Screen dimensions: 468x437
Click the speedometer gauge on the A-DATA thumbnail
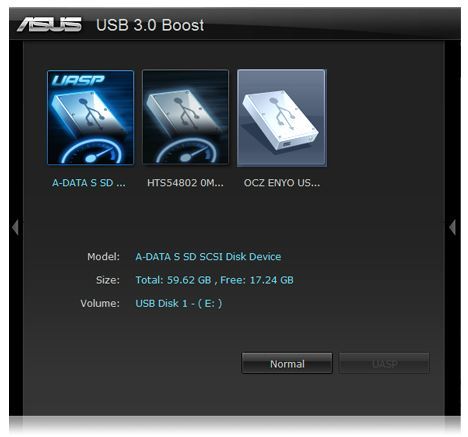pos(91,152)
